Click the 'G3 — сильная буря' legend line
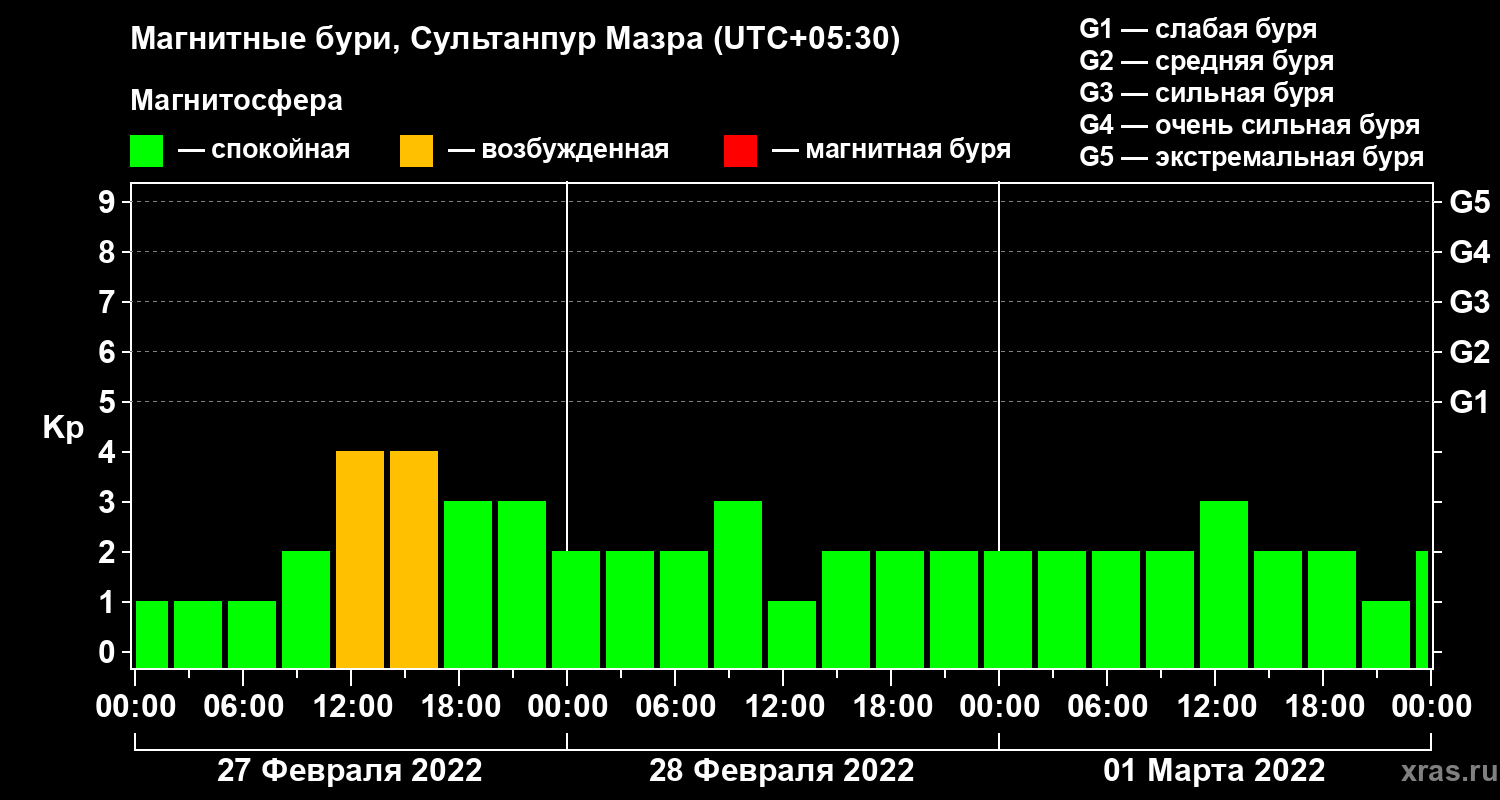Image resolution: width=1500 pixels, height=800 pixels. (x=1207, y=93)
